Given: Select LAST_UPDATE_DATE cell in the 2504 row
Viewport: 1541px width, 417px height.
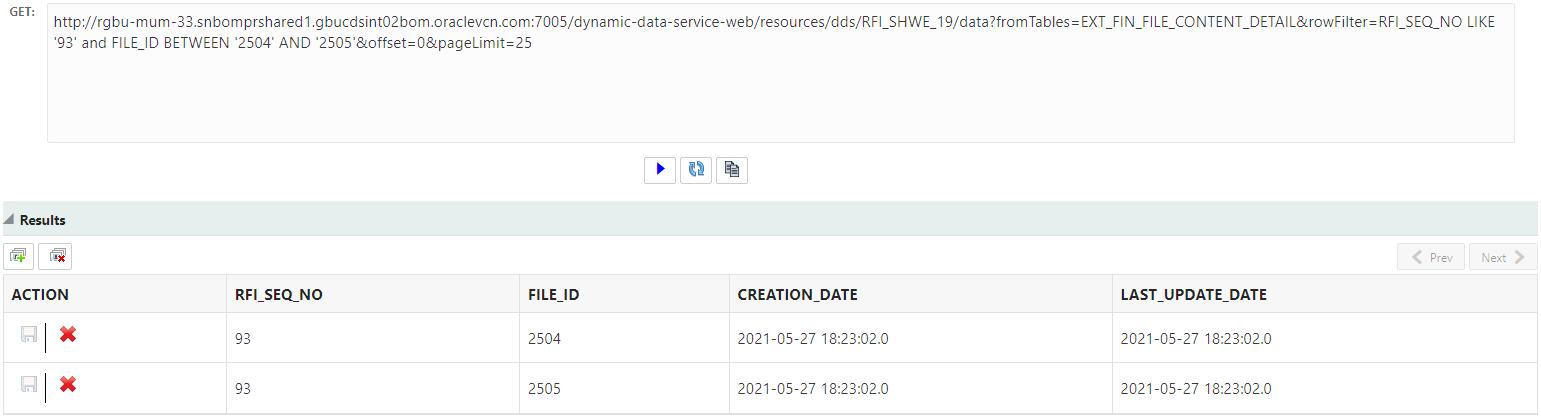Looking at the screenshot, I should click(1325, 338).
